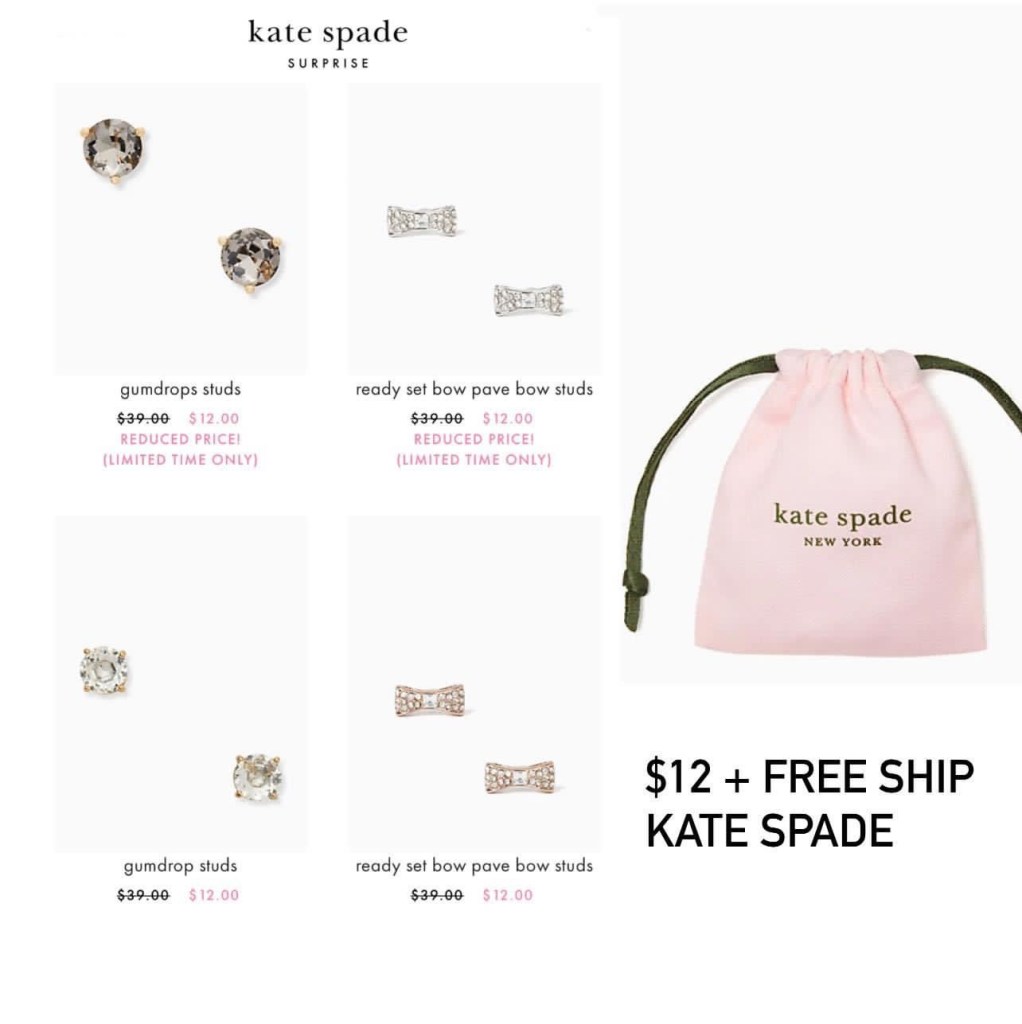This screenshot has width=1022, height=1024.
Task: Click the "gumdrop studs" product title
Action: click(180, 866)
